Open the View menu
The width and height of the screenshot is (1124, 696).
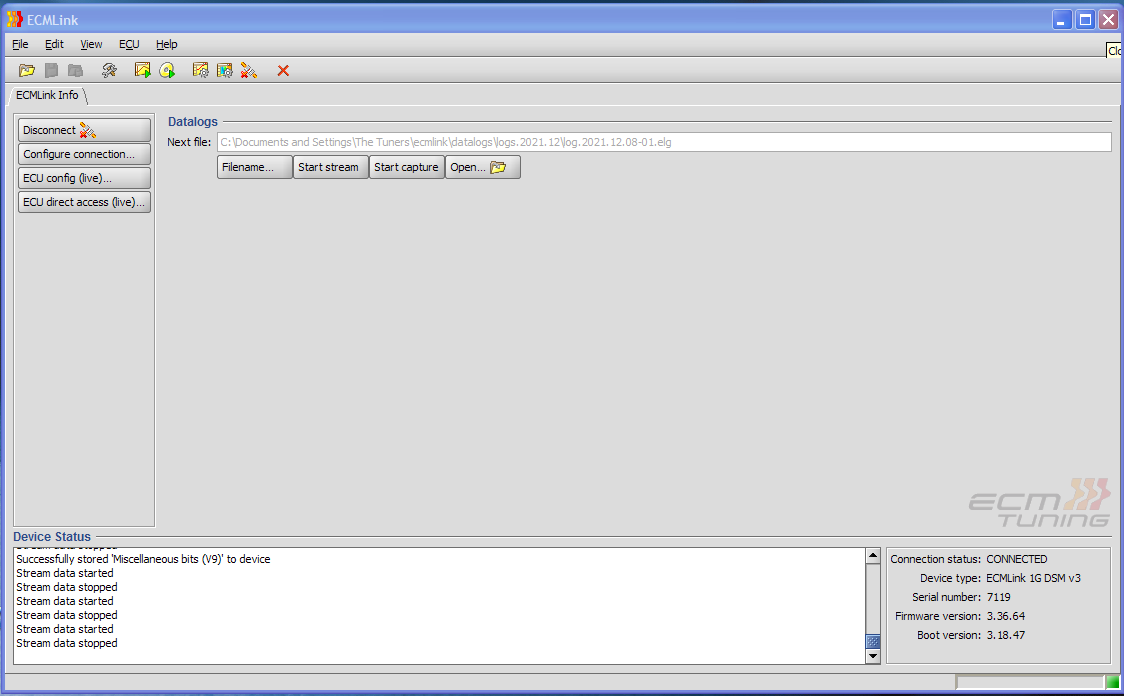point(91,44)
